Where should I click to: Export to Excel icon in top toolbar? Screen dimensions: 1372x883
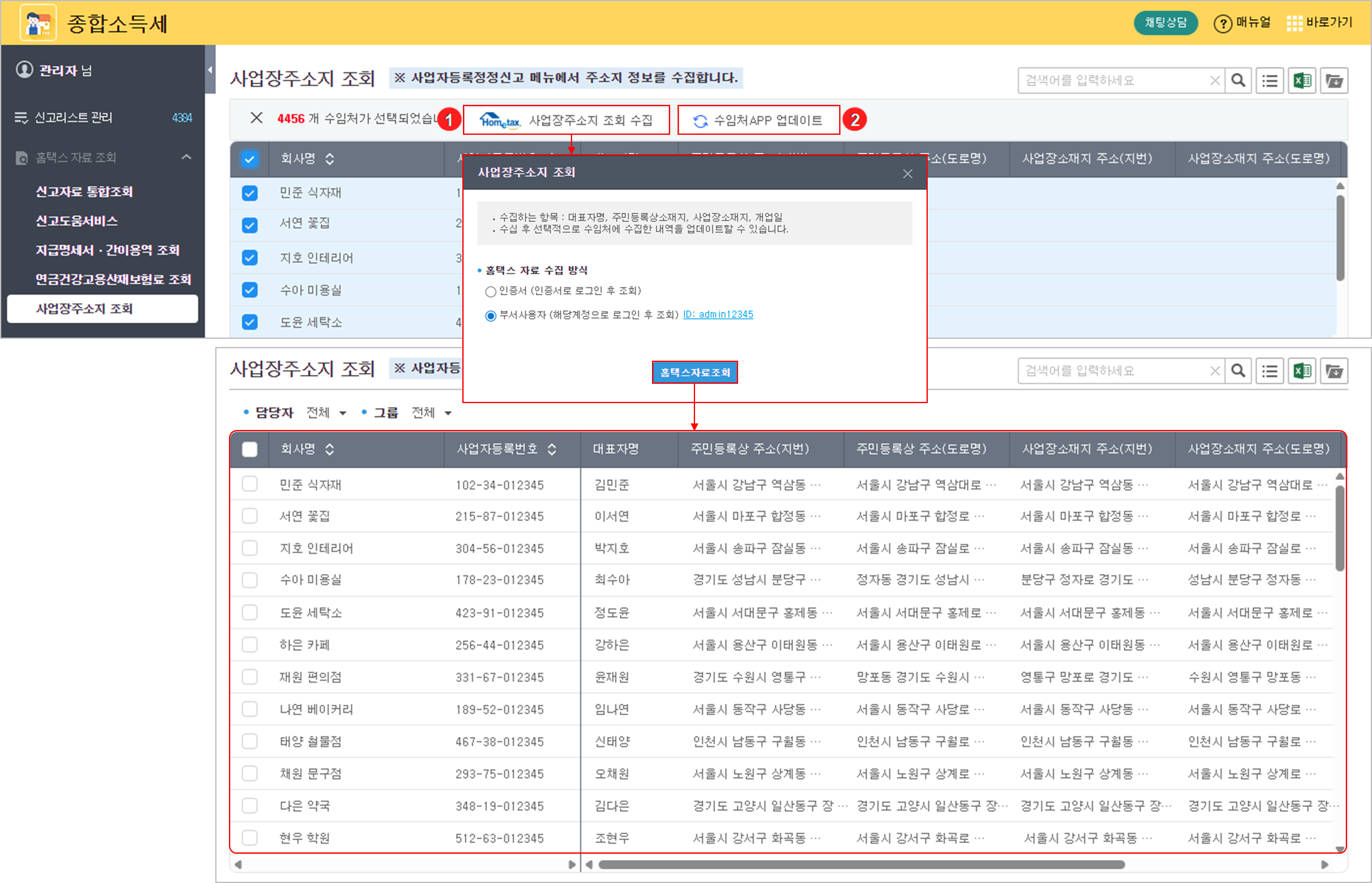[1302, 80]
